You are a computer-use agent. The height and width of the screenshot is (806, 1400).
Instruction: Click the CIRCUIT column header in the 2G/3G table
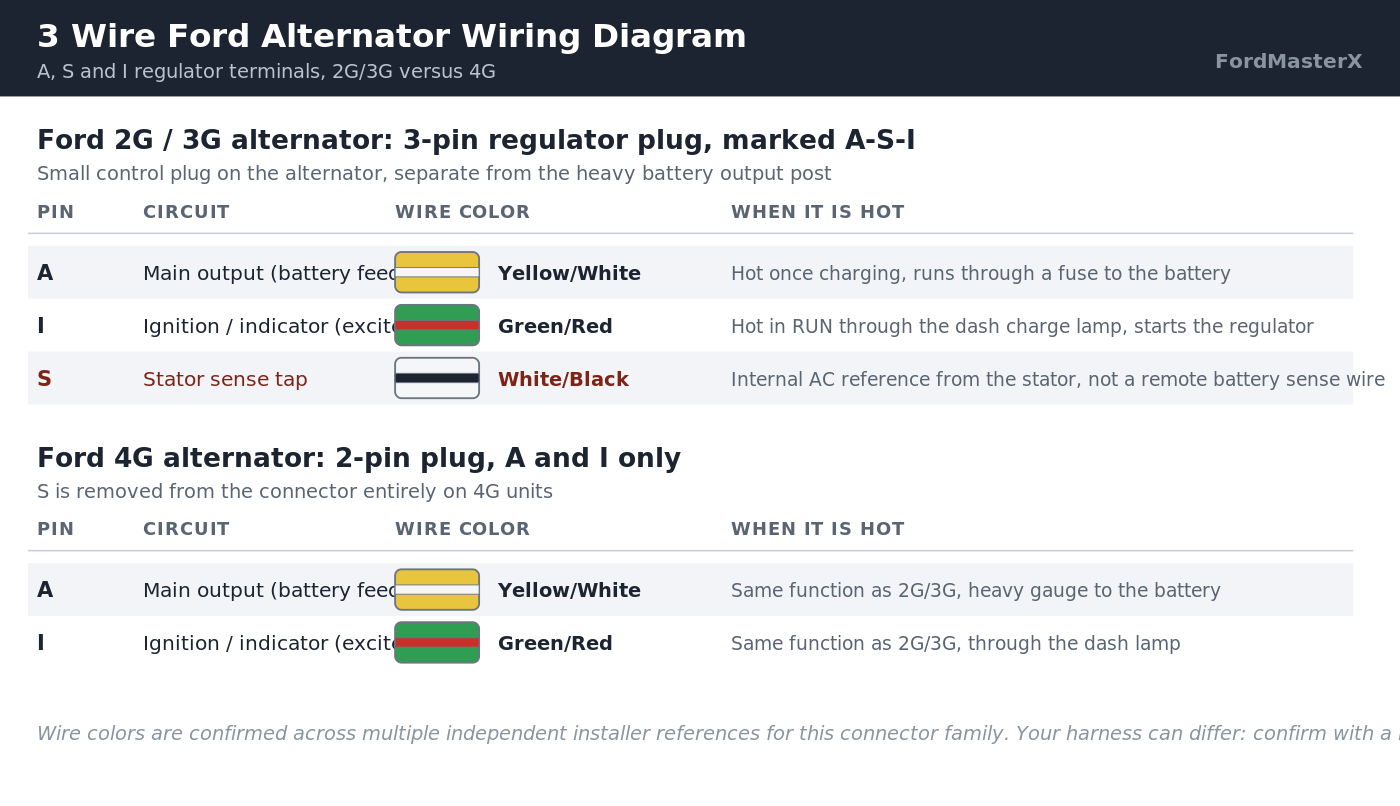[186, 213]
